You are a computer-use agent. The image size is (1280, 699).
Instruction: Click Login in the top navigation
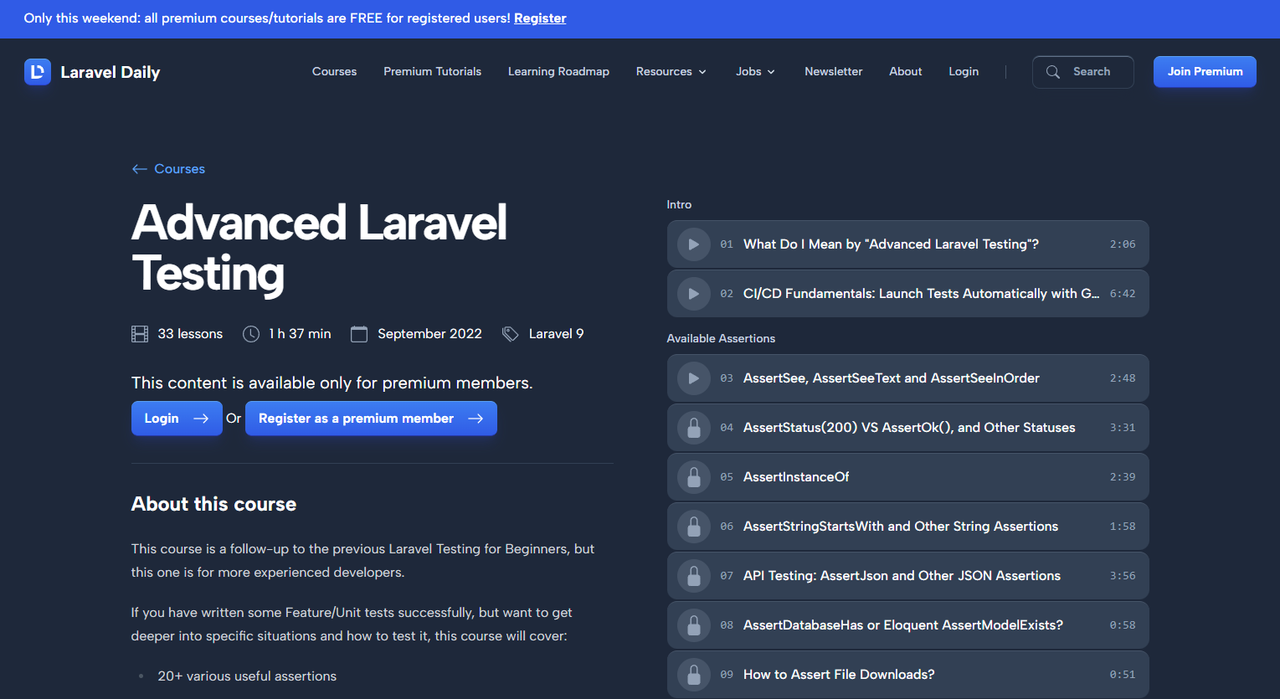point(964,72)
